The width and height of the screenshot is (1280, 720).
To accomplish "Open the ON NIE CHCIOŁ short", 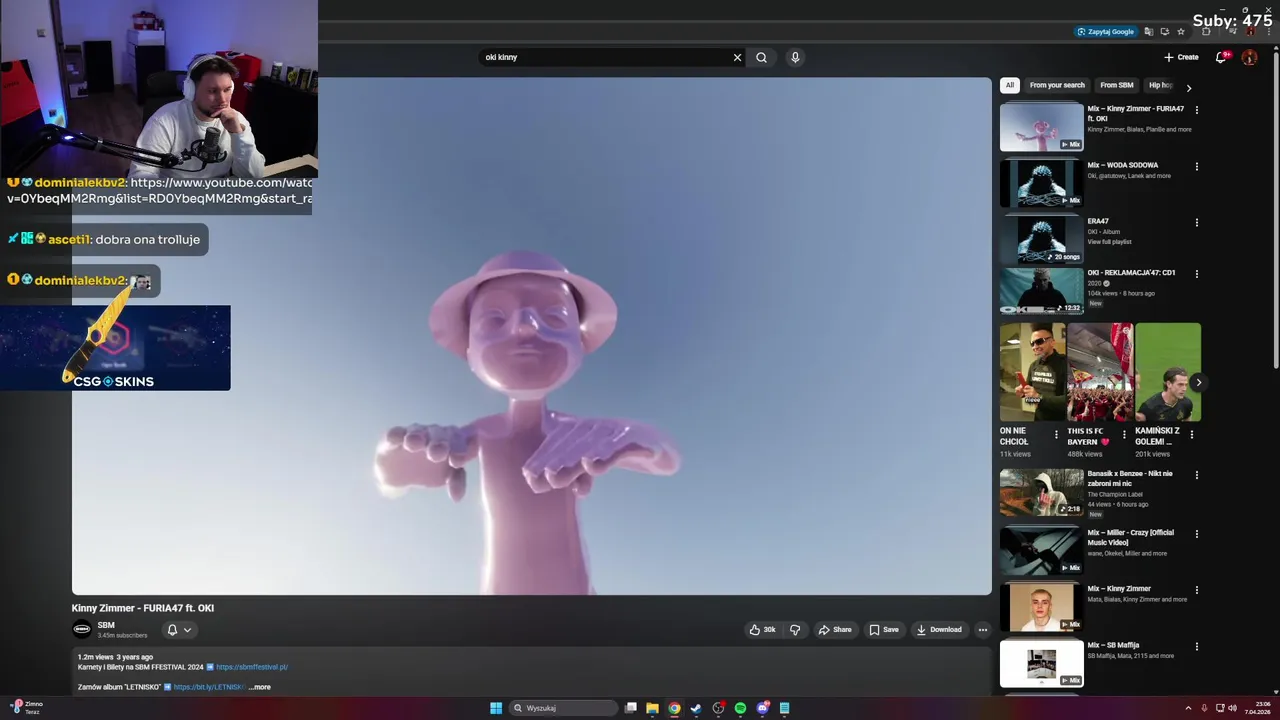I will point(1032,372).
